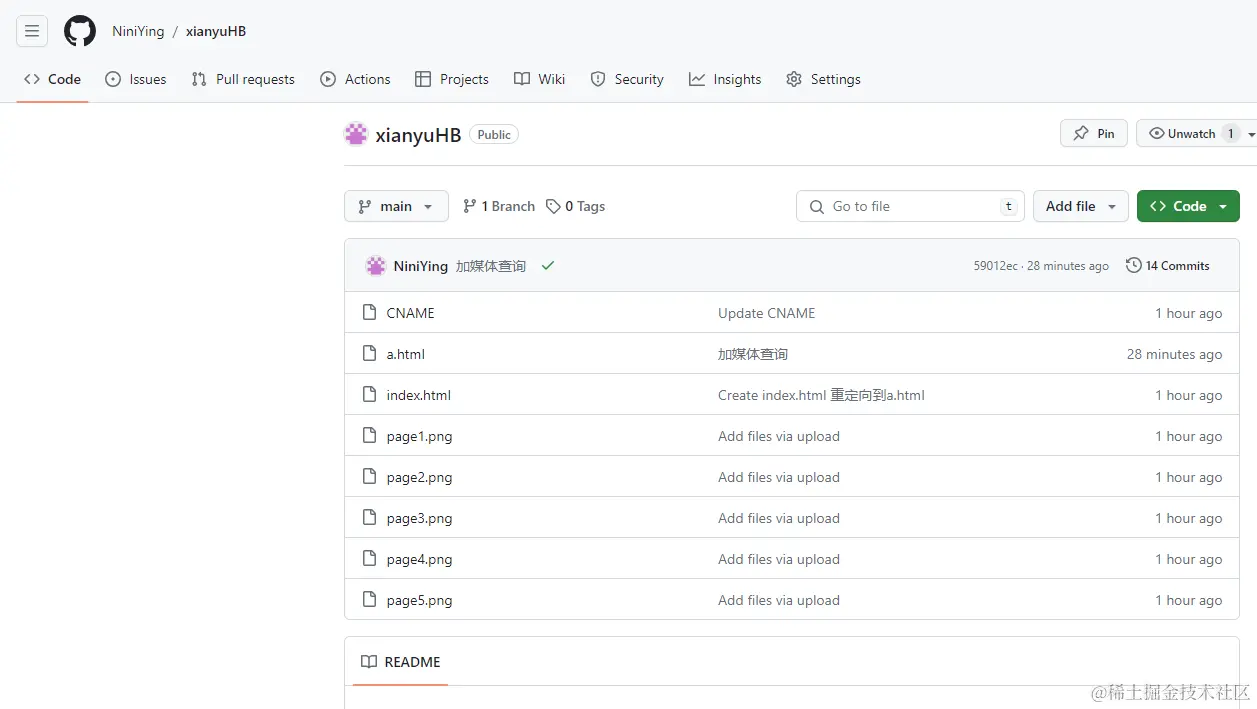Image resolution: width=1257 pixels, height=709 pixels.
Task: Open the page5.png file
Action: pyautogui.click(x=420, y=600)
